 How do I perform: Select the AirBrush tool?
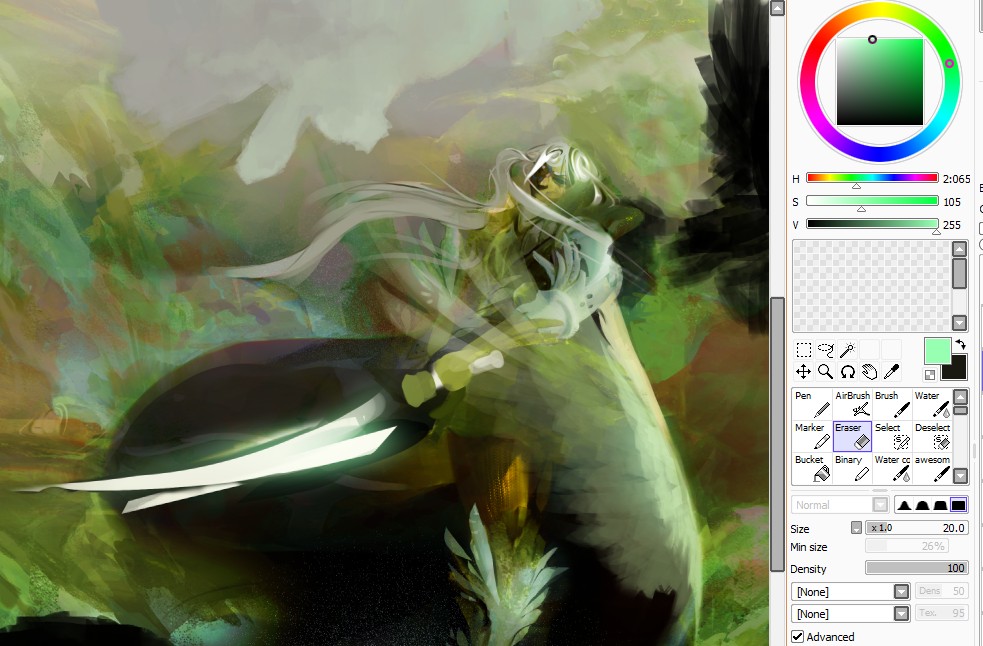[x=852, y=405]
